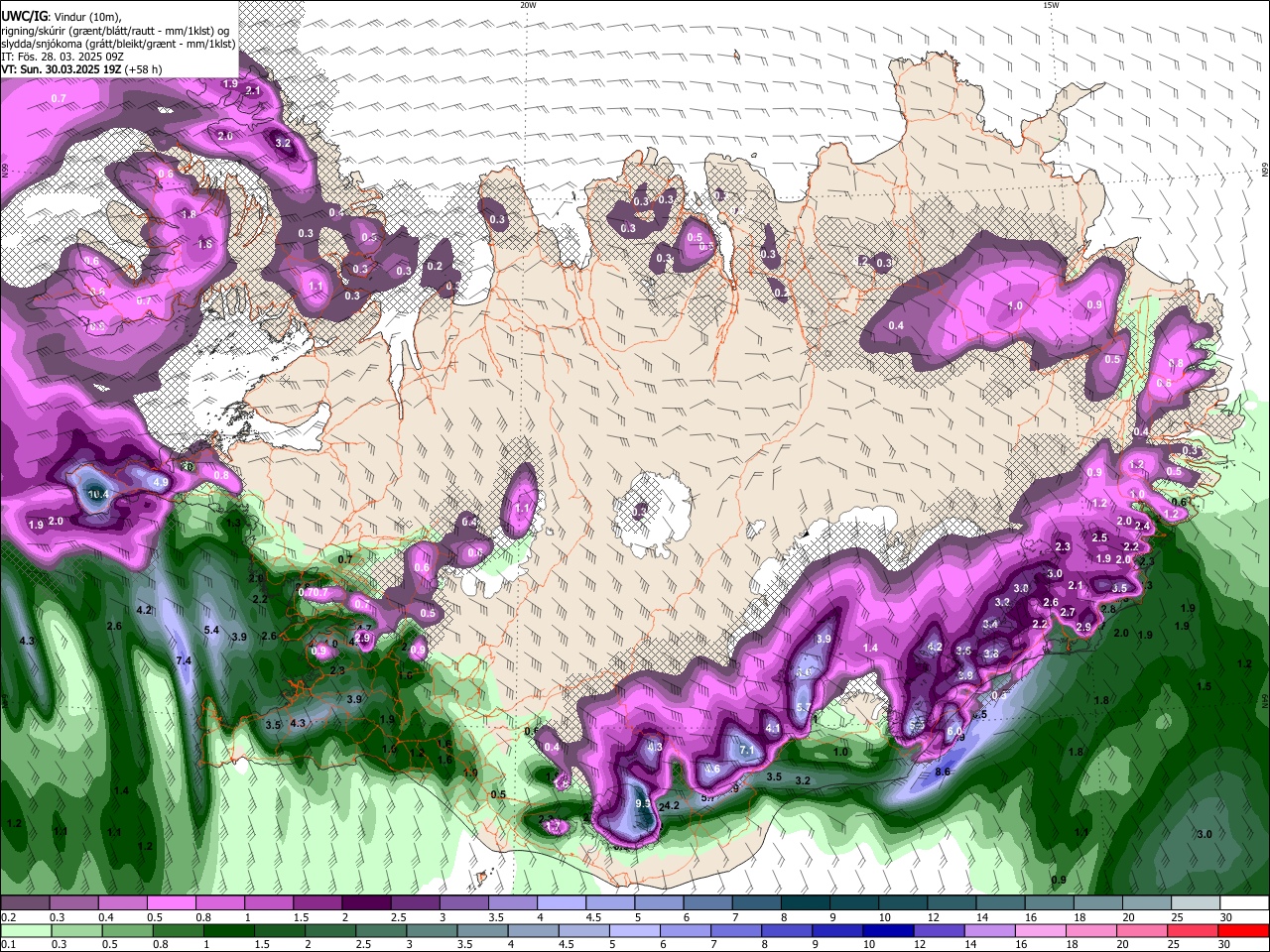
Task: Click the snow-scale swatch labeled 0.2
Action: (25, 902)
